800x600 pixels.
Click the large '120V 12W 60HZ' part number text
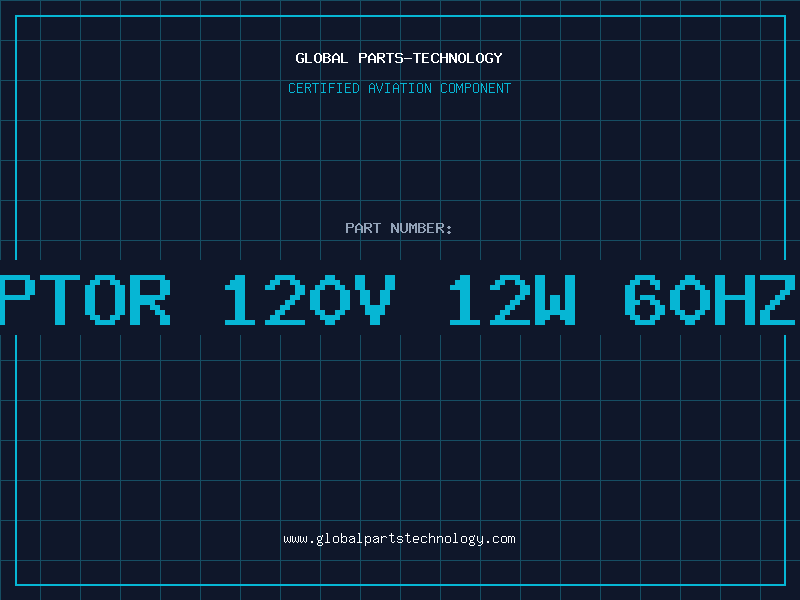click(510, 300)
